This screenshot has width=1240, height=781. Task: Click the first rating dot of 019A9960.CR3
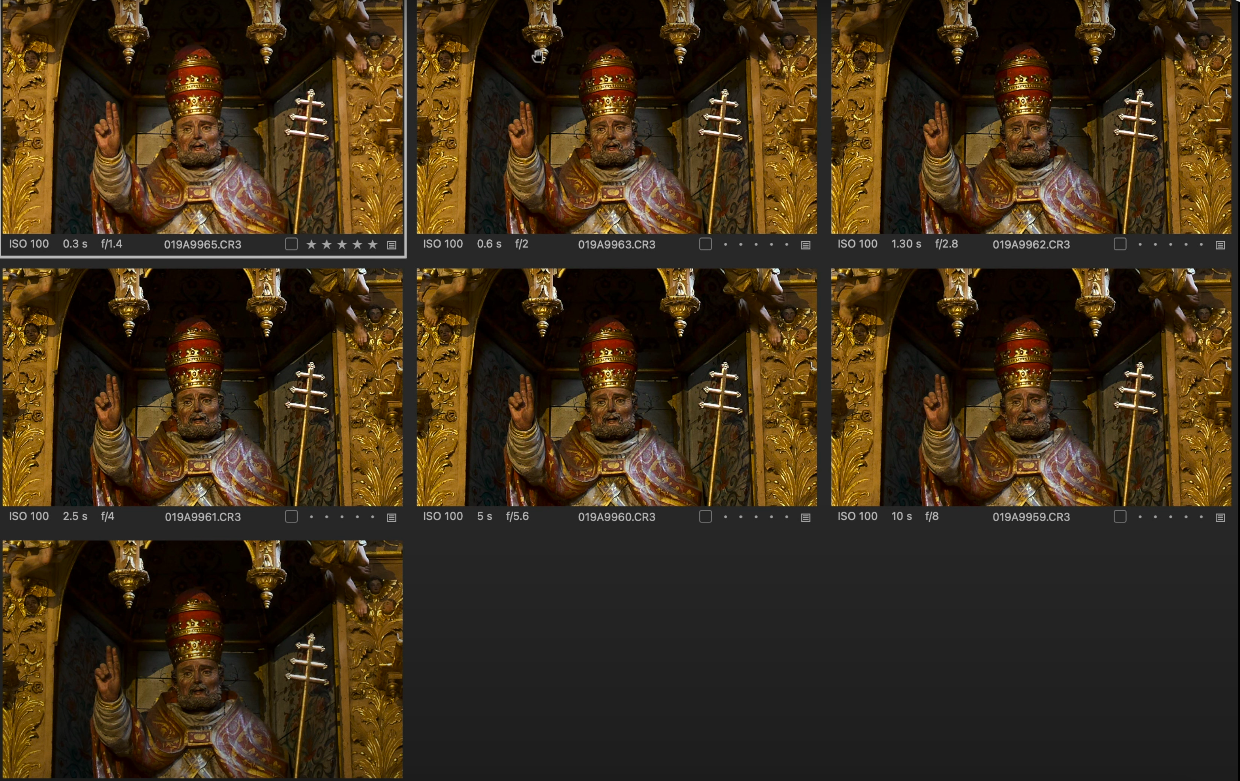(725, 518)
